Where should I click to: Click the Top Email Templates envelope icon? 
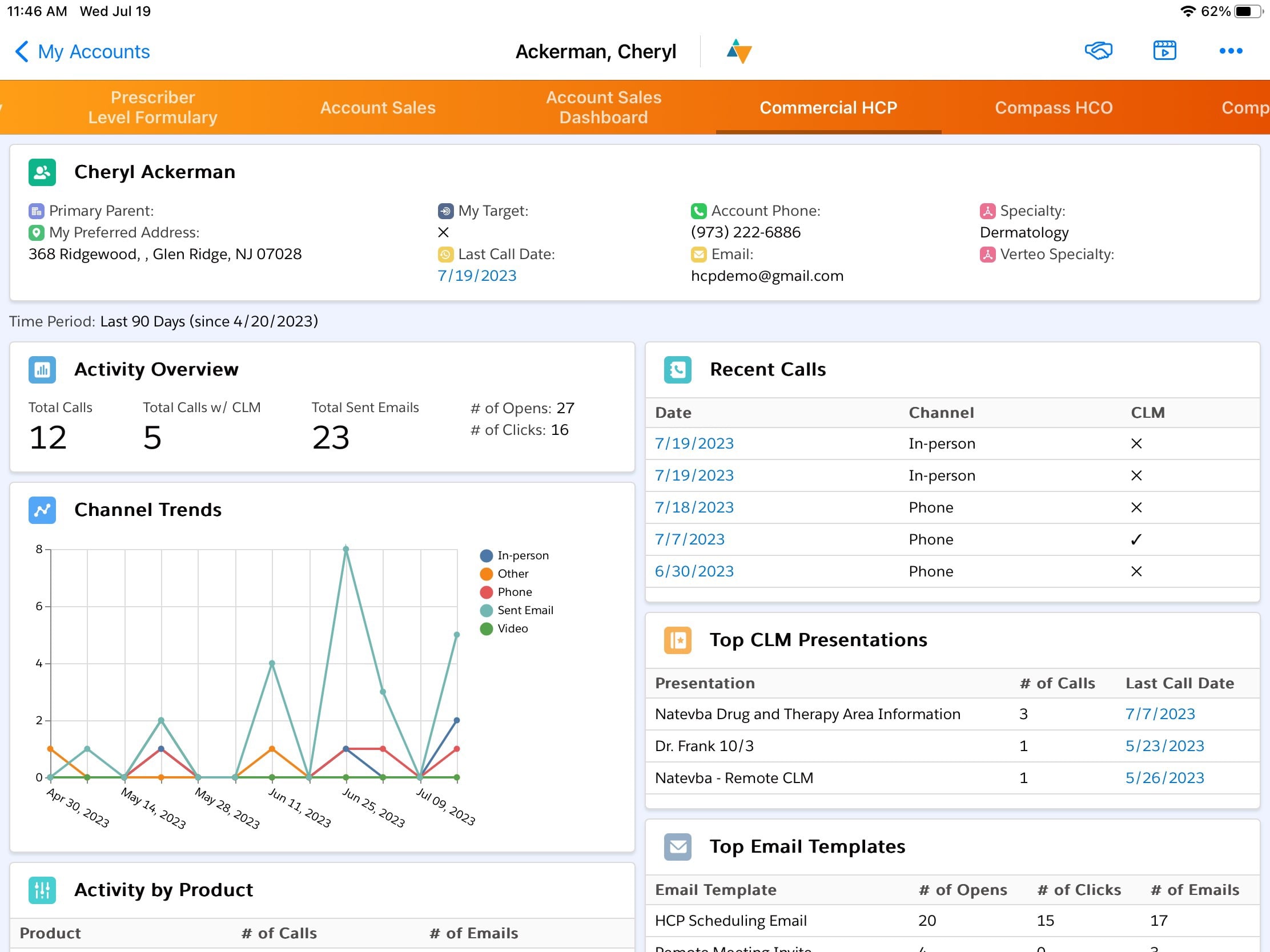point(676,847)
